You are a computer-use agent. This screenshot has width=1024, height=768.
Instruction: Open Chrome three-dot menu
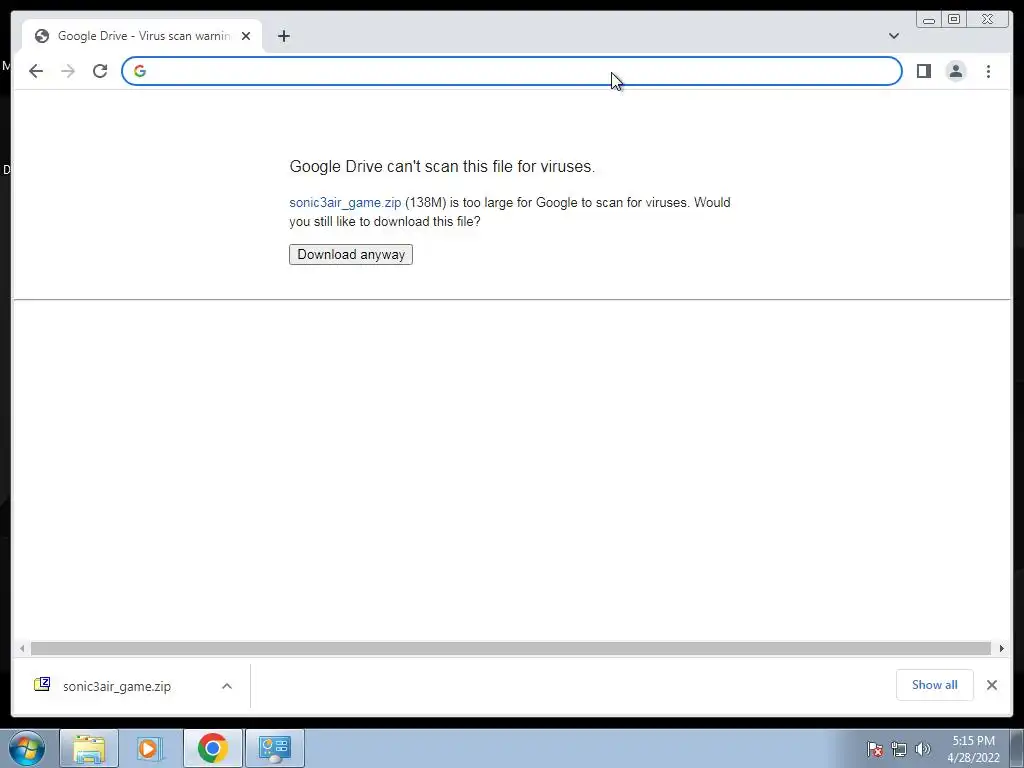[x=988, y=71]
